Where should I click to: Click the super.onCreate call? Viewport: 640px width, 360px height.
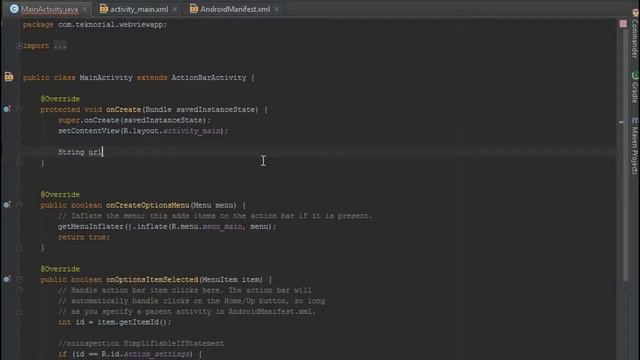[x=134, y=120]
